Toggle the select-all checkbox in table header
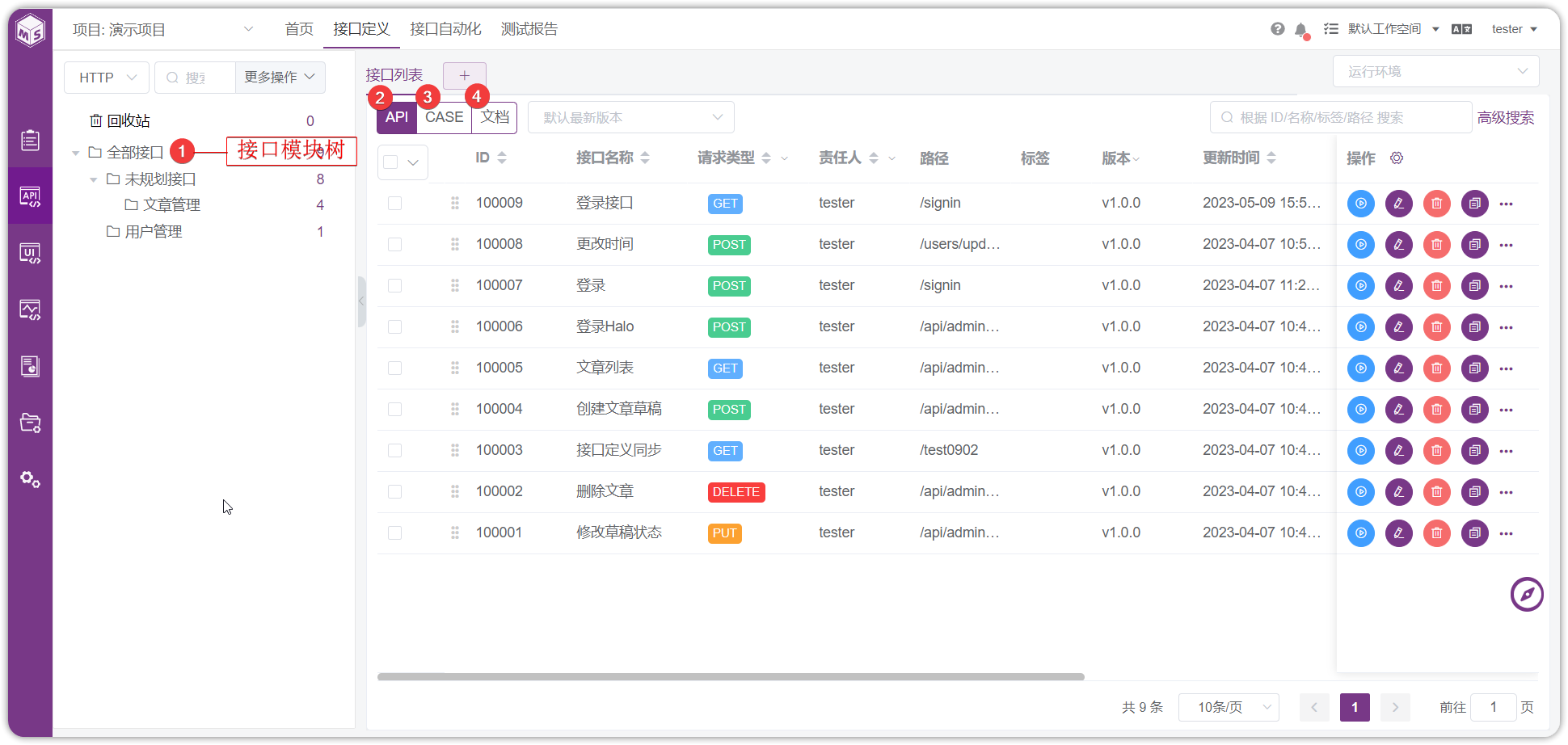This screenshot has width=1568, height=745. point(391,162)
